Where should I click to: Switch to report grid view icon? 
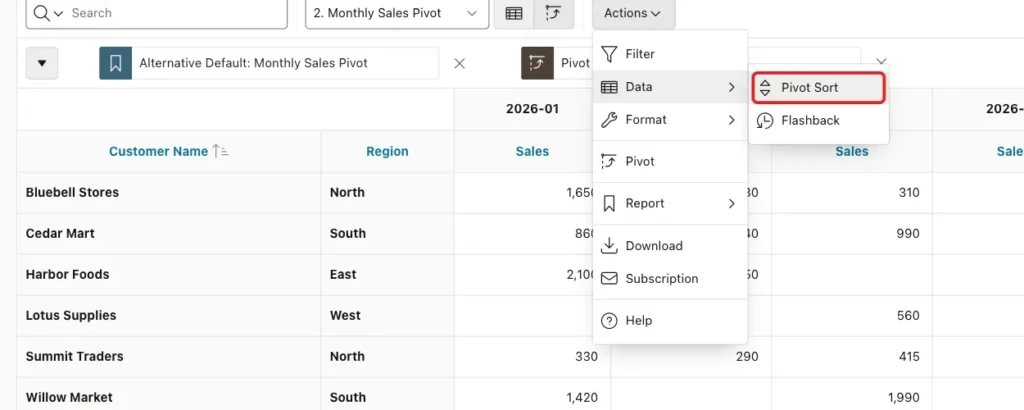(x=514, y=13)
